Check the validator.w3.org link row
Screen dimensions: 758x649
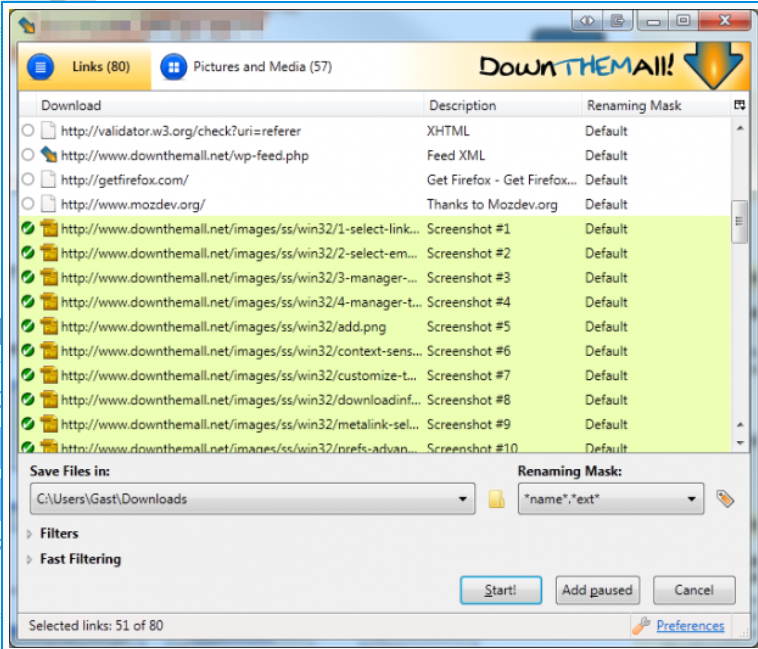[28, 130]
